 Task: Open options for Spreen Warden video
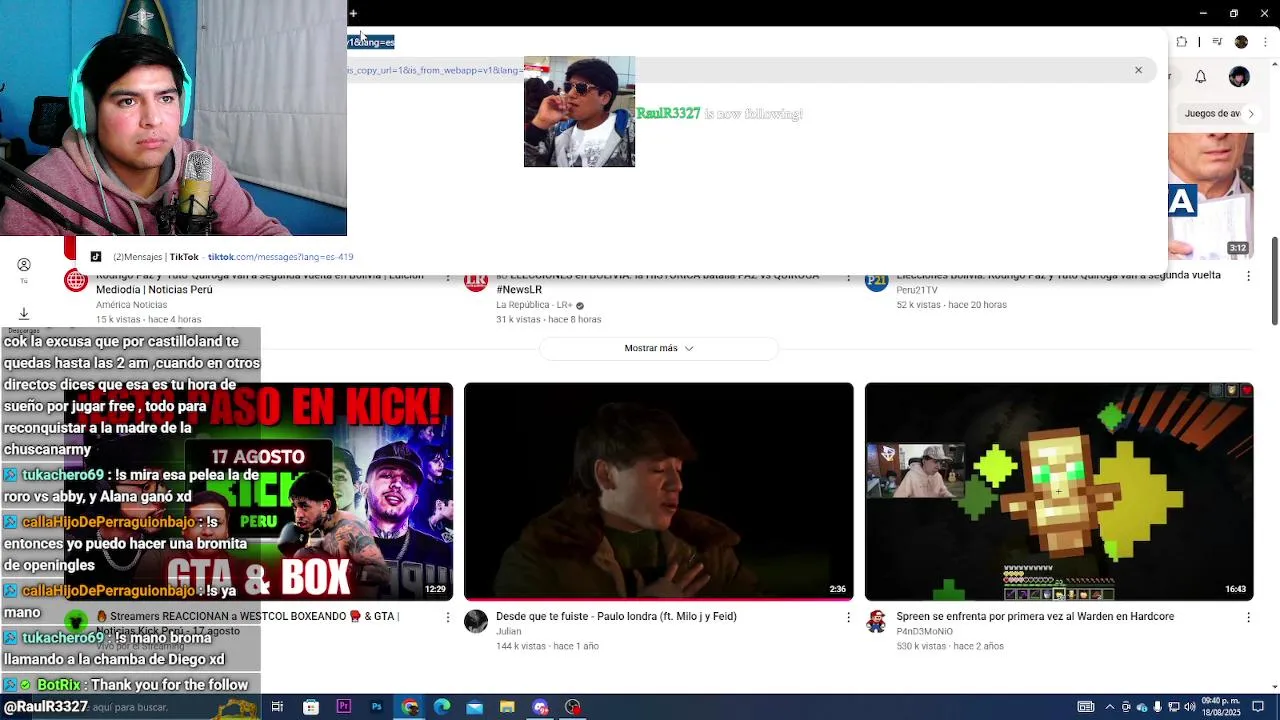click(x=1248, y=617)
